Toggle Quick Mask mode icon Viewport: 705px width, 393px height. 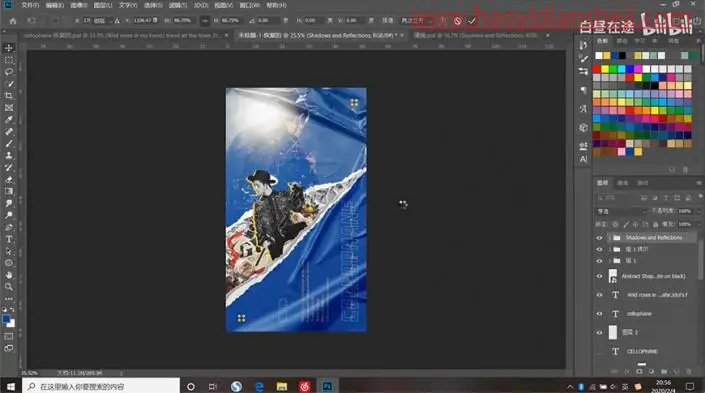point(9,336)
